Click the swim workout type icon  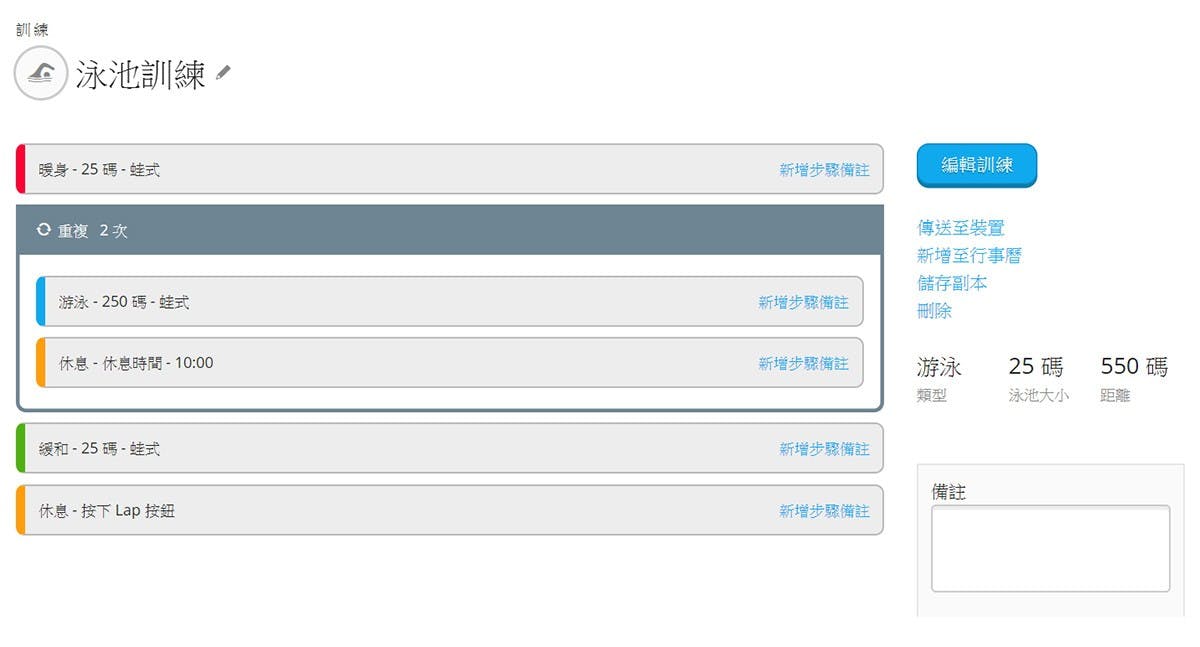41,73
